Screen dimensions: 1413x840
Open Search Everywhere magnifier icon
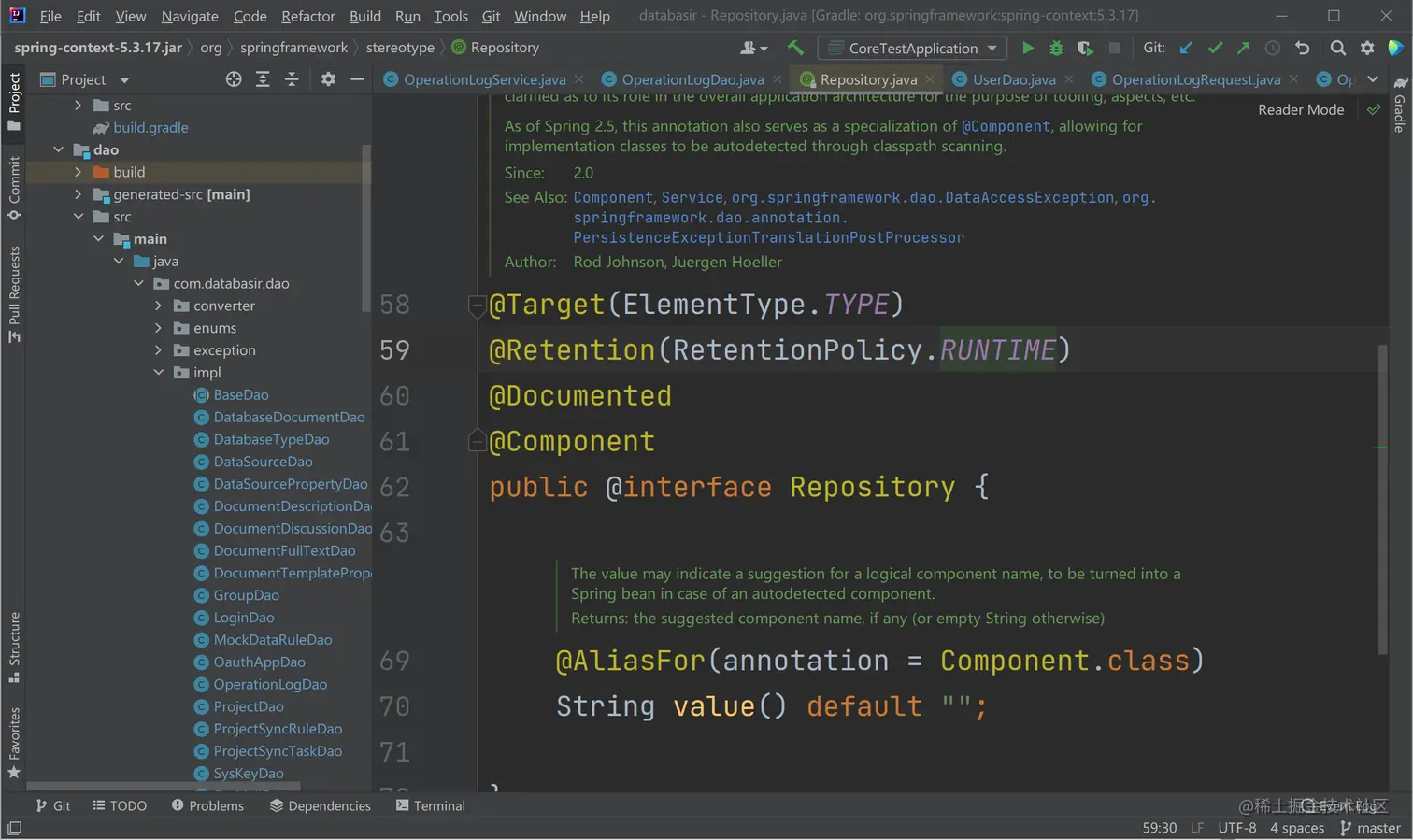1338,48
